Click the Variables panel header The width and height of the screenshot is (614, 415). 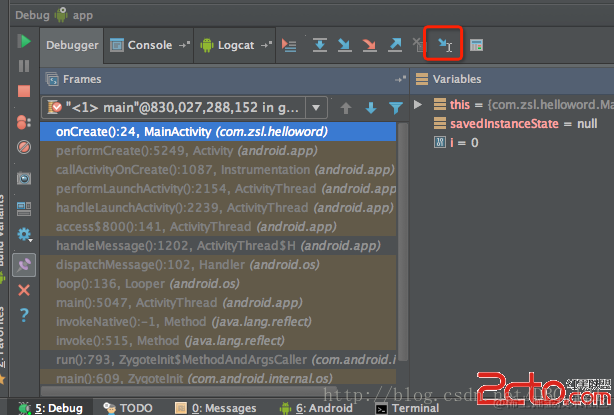(512, 79)
